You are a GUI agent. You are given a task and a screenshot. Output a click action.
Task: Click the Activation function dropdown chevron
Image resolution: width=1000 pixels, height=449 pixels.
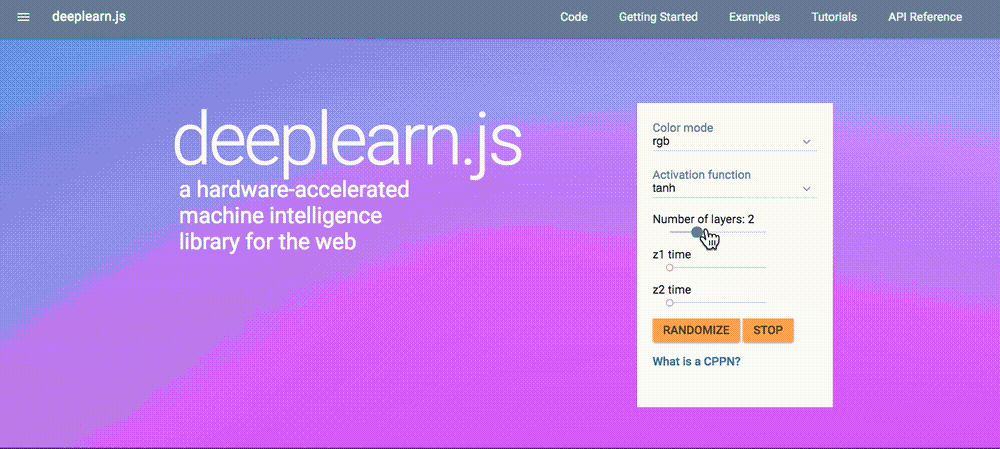807,189
